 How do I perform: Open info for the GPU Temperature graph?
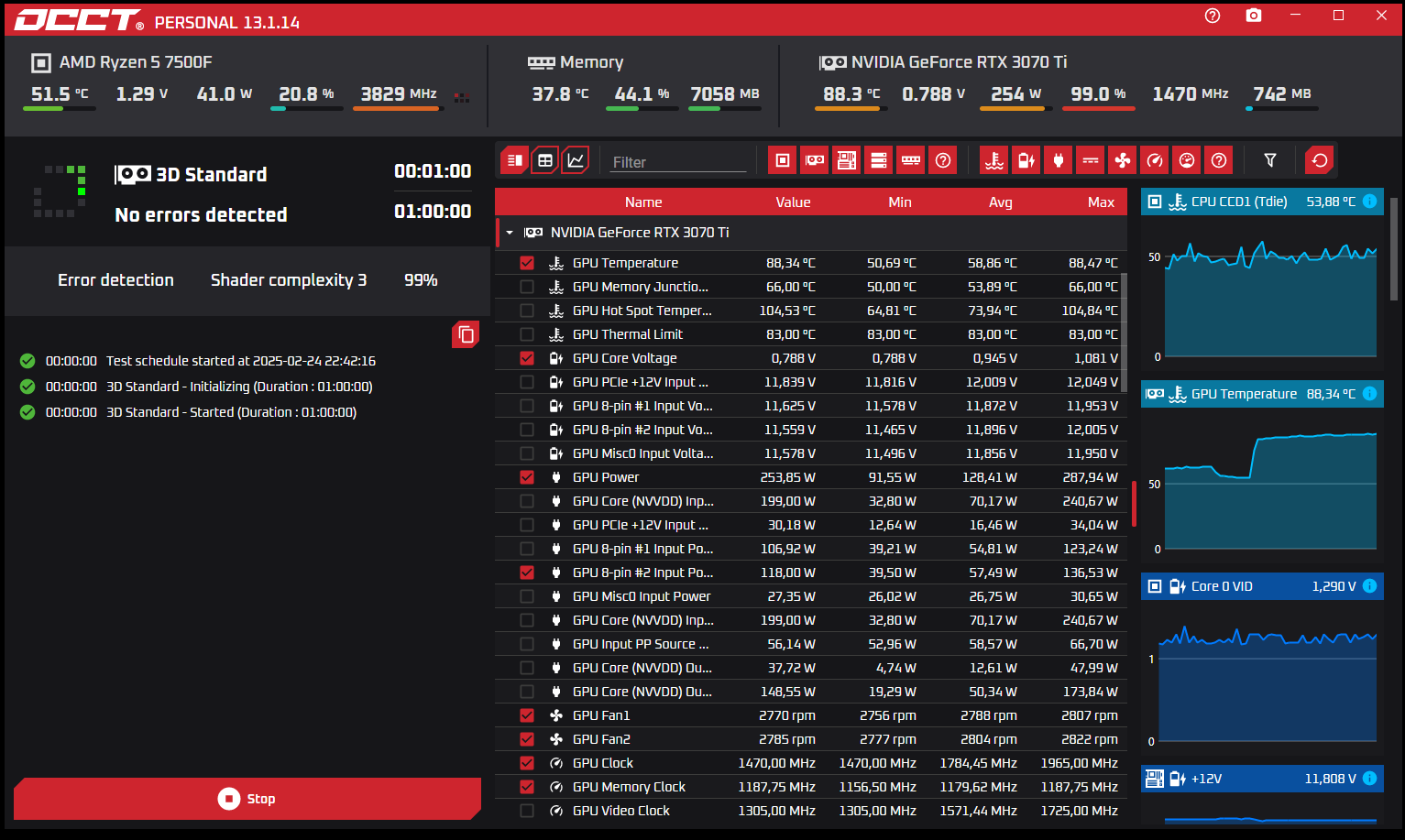click(1369, 394)
